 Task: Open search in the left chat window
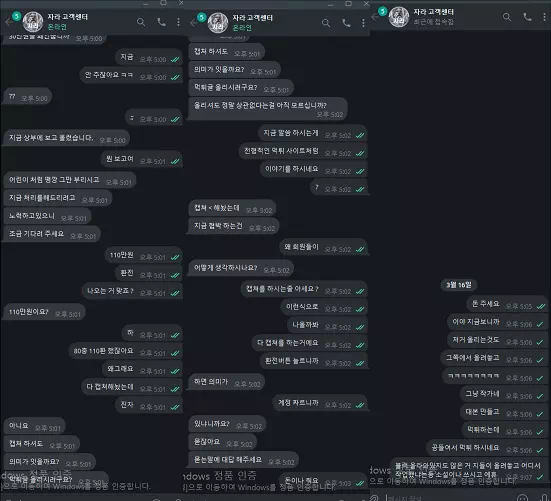click(141, 22)
